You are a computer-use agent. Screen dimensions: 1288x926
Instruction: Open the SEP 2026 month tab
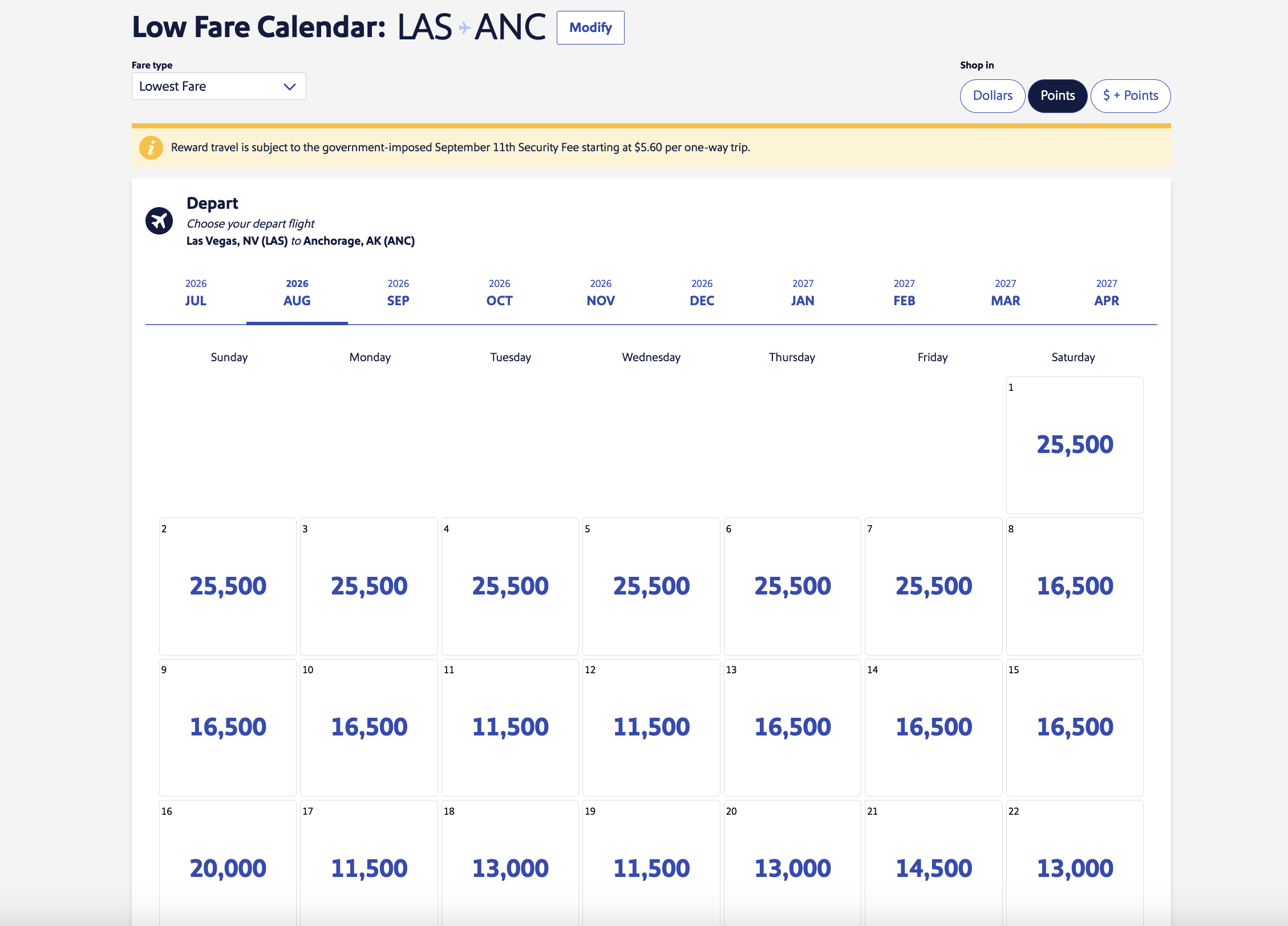(398, 293)
